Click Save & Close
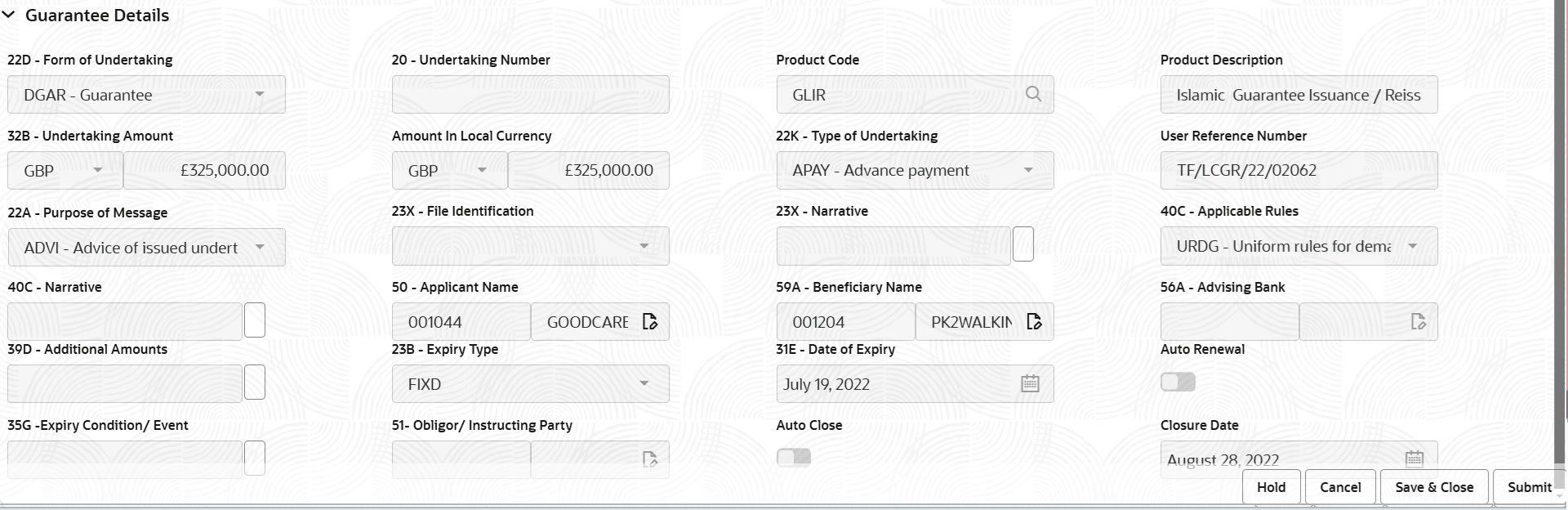 [x=1433, y=487]
